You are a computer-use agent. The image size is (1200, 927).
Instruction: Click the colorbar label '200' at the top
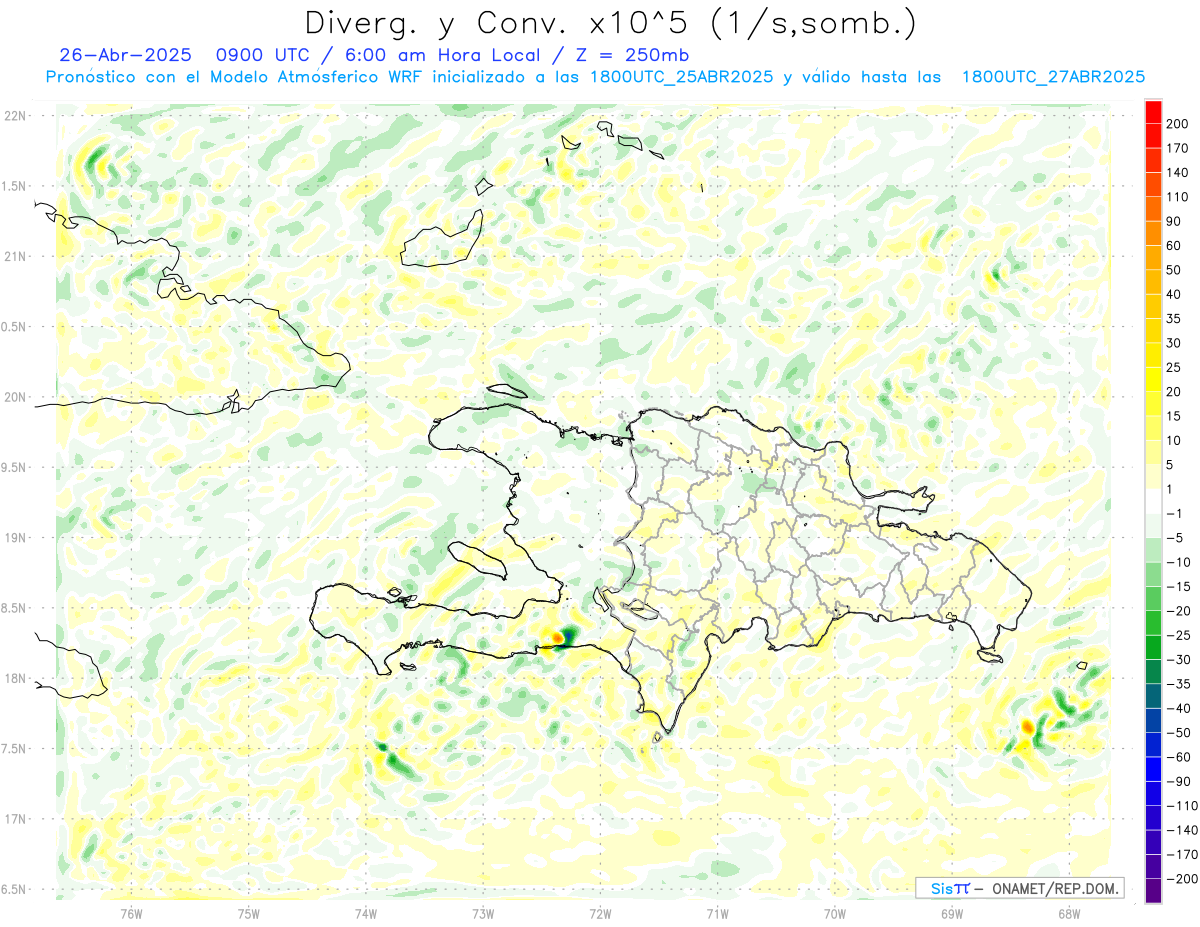coord(1179,124)
